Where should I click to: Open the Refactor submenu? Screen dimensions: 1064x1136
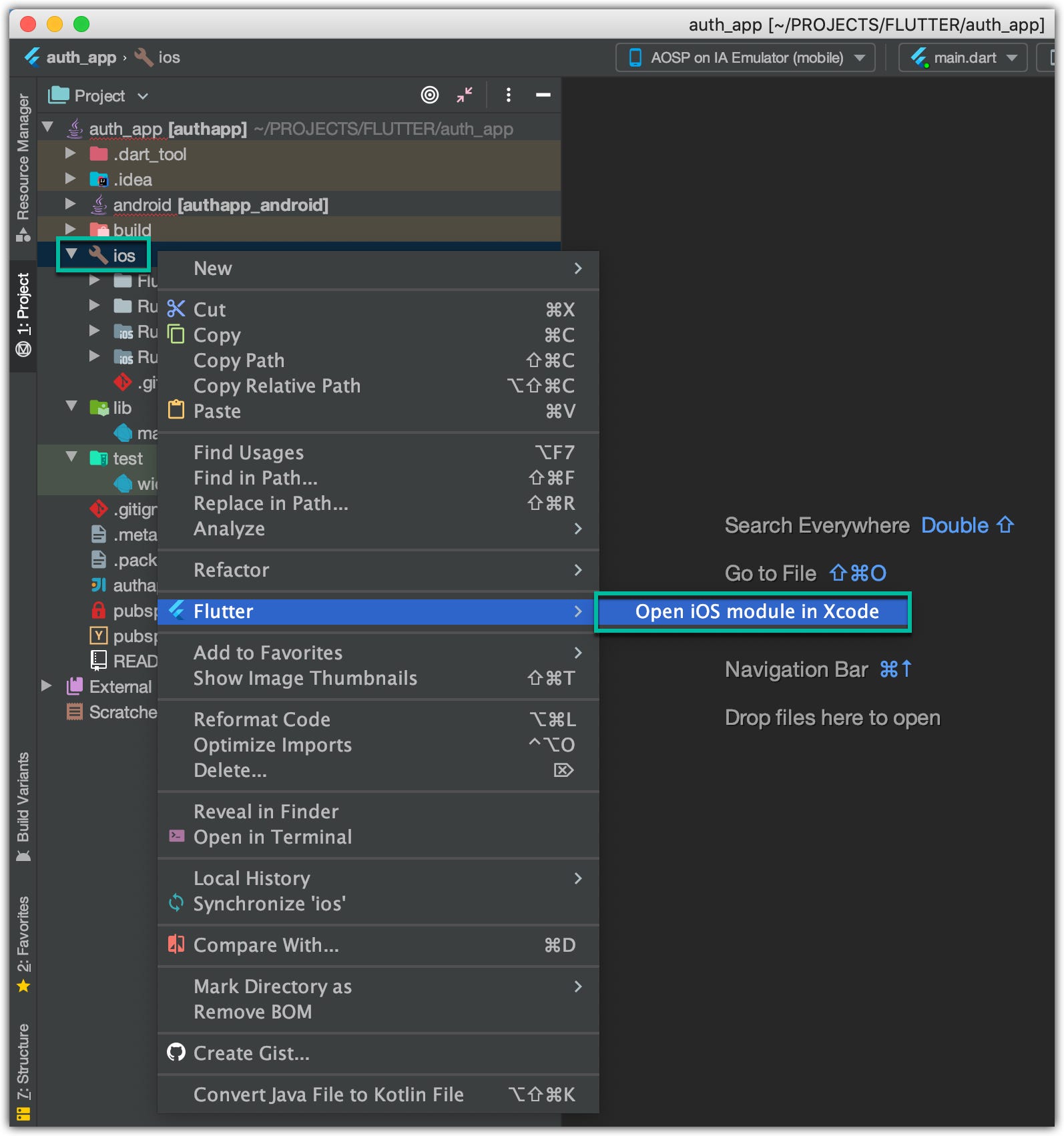click(x=378, y=570)
